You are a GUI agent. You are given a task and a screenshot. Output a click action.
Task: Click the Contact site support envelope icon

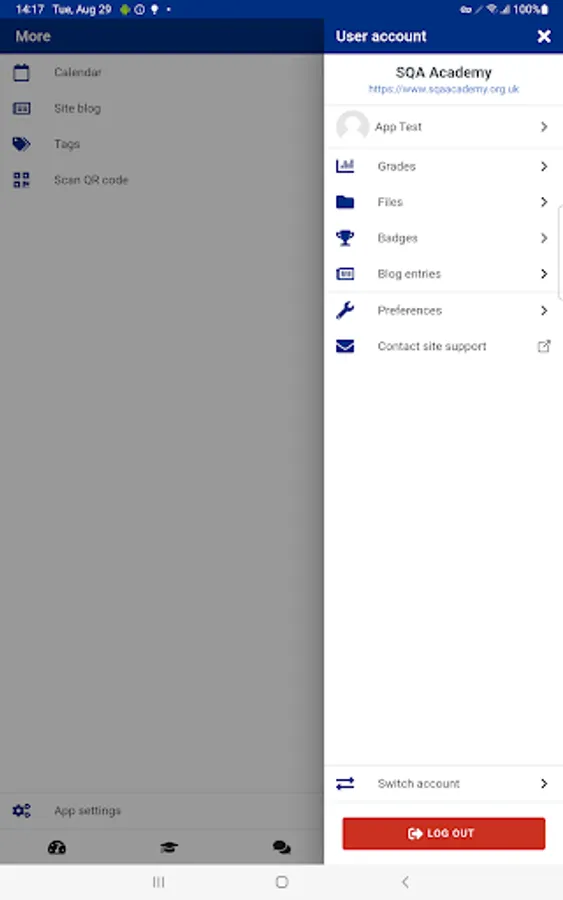[345, 346]
